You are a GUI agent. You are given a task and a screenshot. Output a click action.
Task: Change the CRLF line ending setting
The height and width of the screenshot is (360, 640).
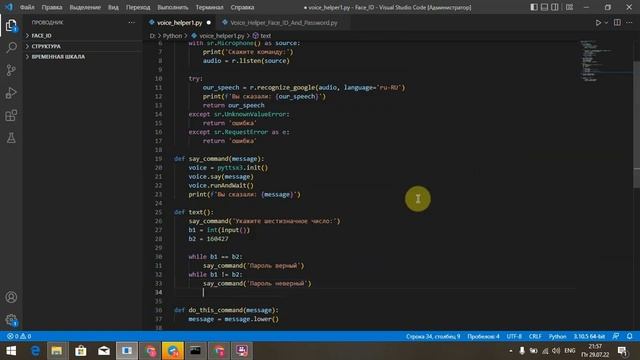tap(535, 336)
